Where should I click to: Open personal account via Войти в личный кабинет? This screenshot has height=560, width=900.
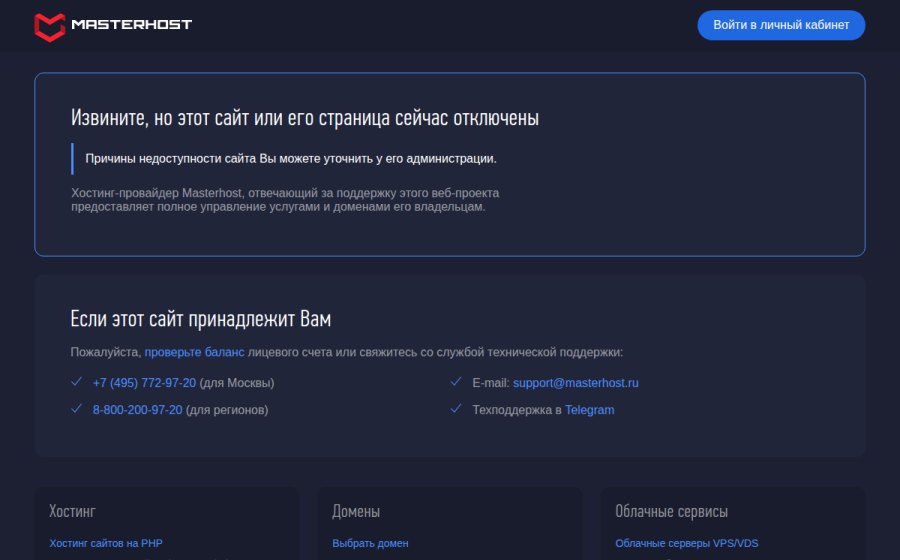coord(781,25)
